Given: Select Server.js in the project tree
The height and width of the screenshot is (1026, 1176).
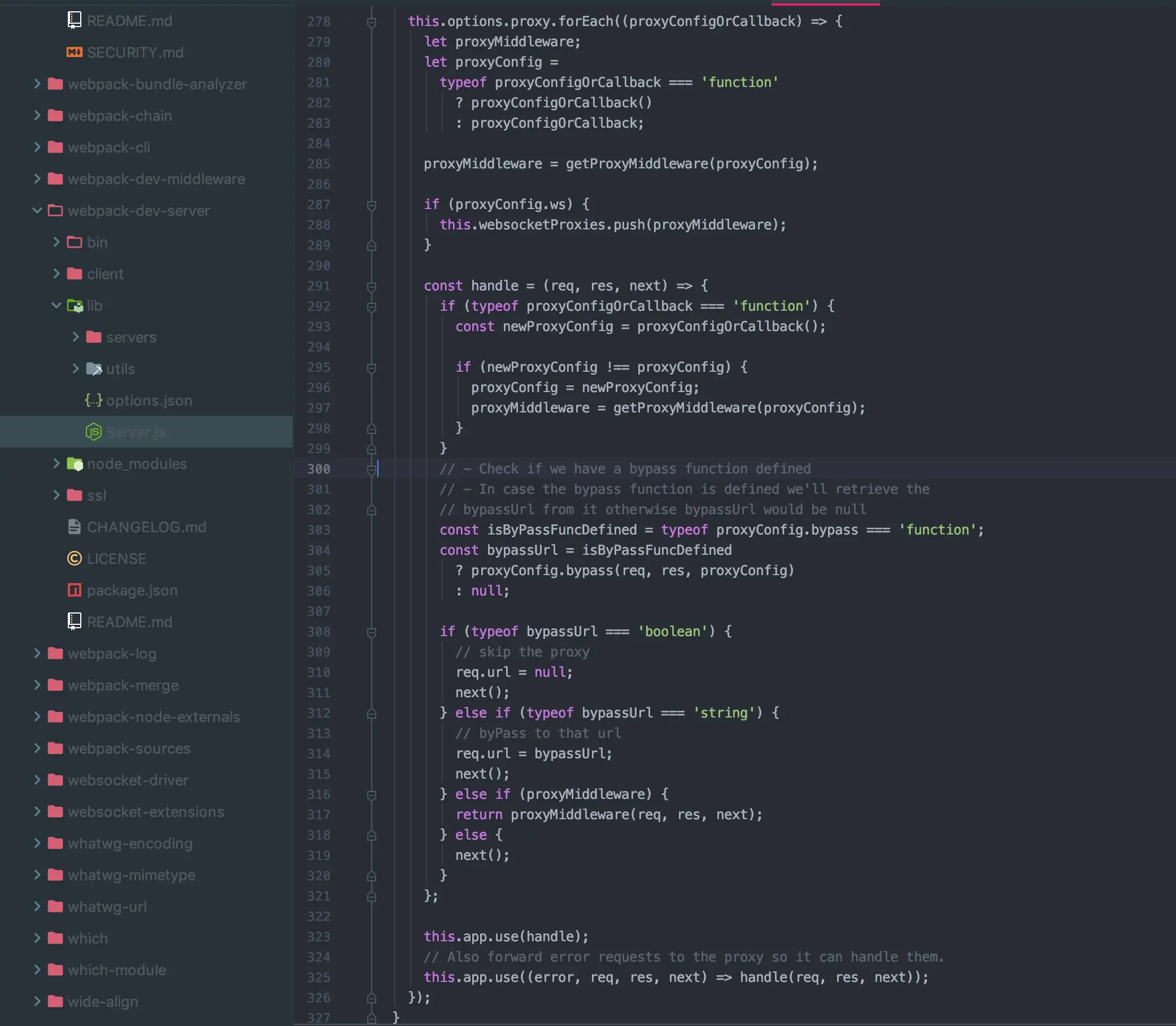Looking at the screenshot, I should point(136,432).
